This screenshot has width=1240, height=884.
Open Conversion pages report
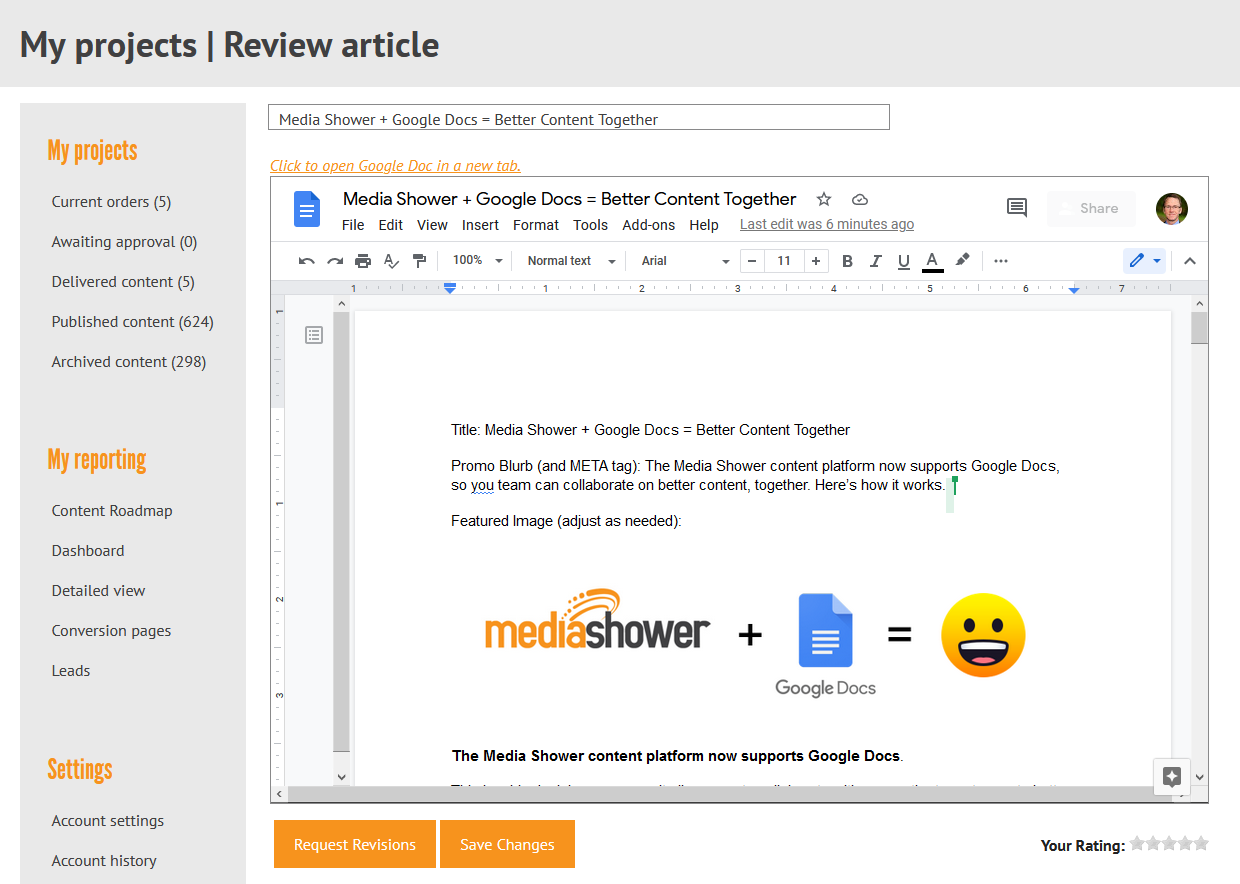[x=111, y=631]
